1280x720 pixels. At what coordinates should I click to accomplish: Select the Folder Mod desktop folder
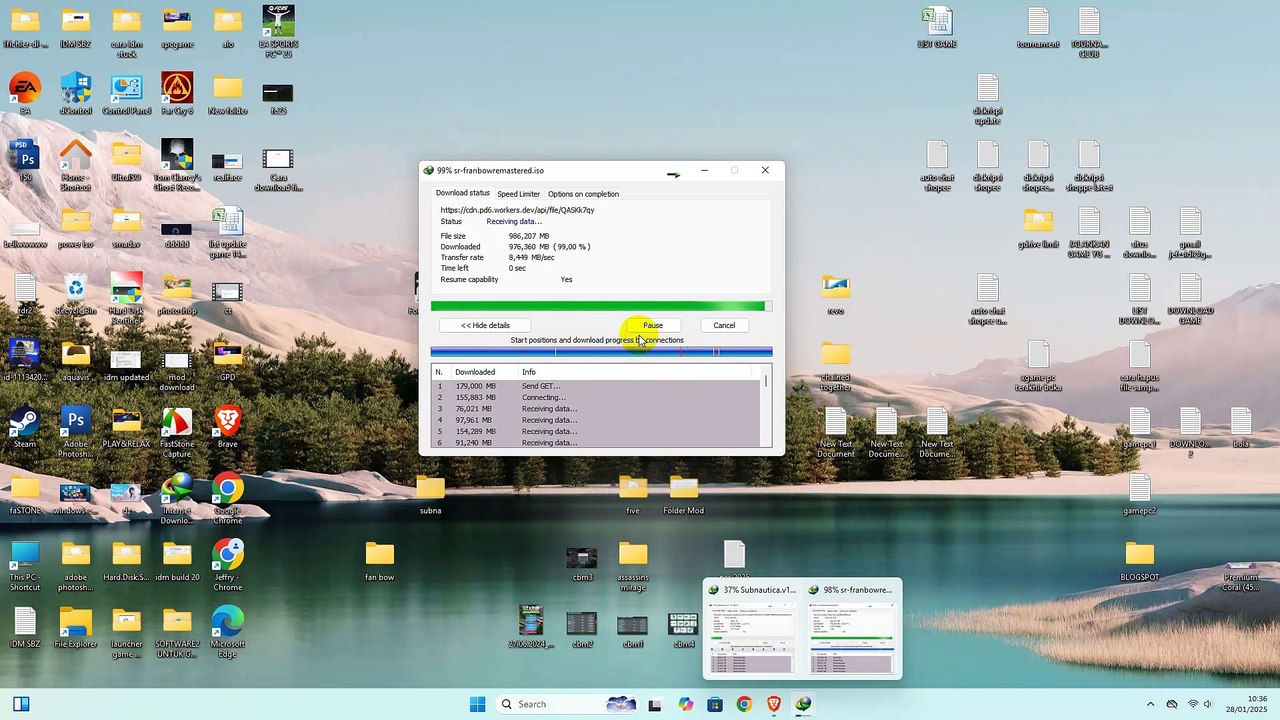683,493
